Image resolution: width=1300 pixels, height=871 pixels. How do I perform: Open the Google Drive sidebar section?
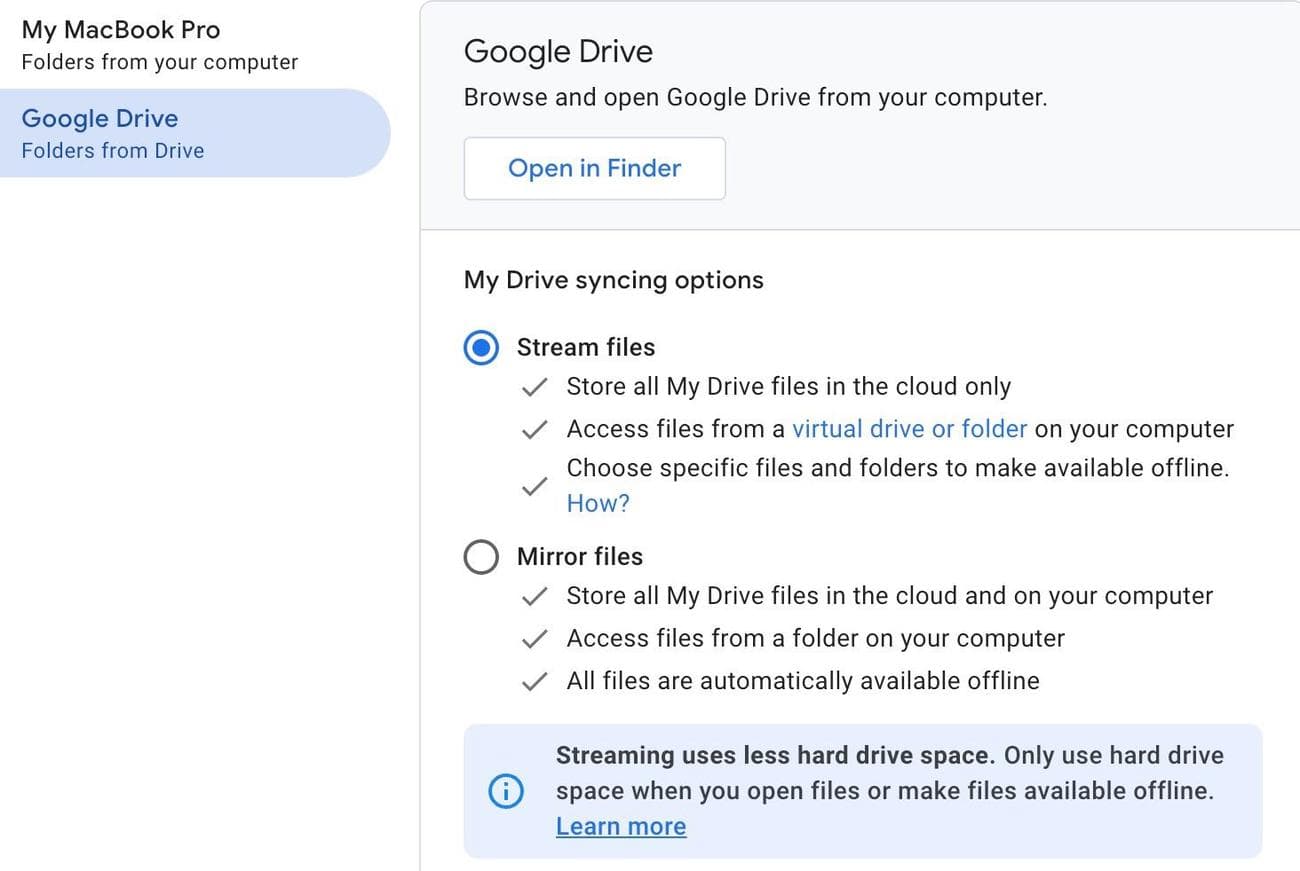[100, 118]
